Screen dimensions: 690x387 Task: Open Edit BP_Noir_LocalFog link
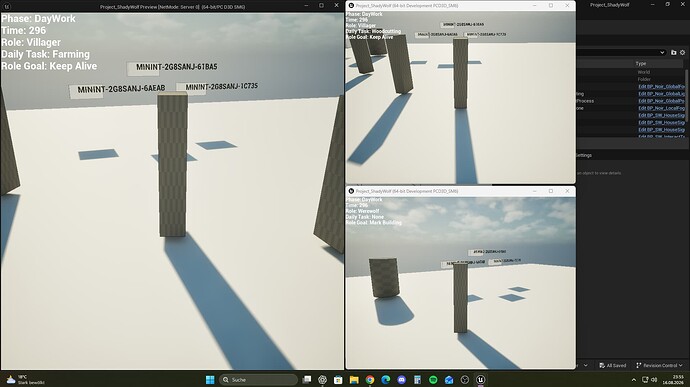point(661,108)
